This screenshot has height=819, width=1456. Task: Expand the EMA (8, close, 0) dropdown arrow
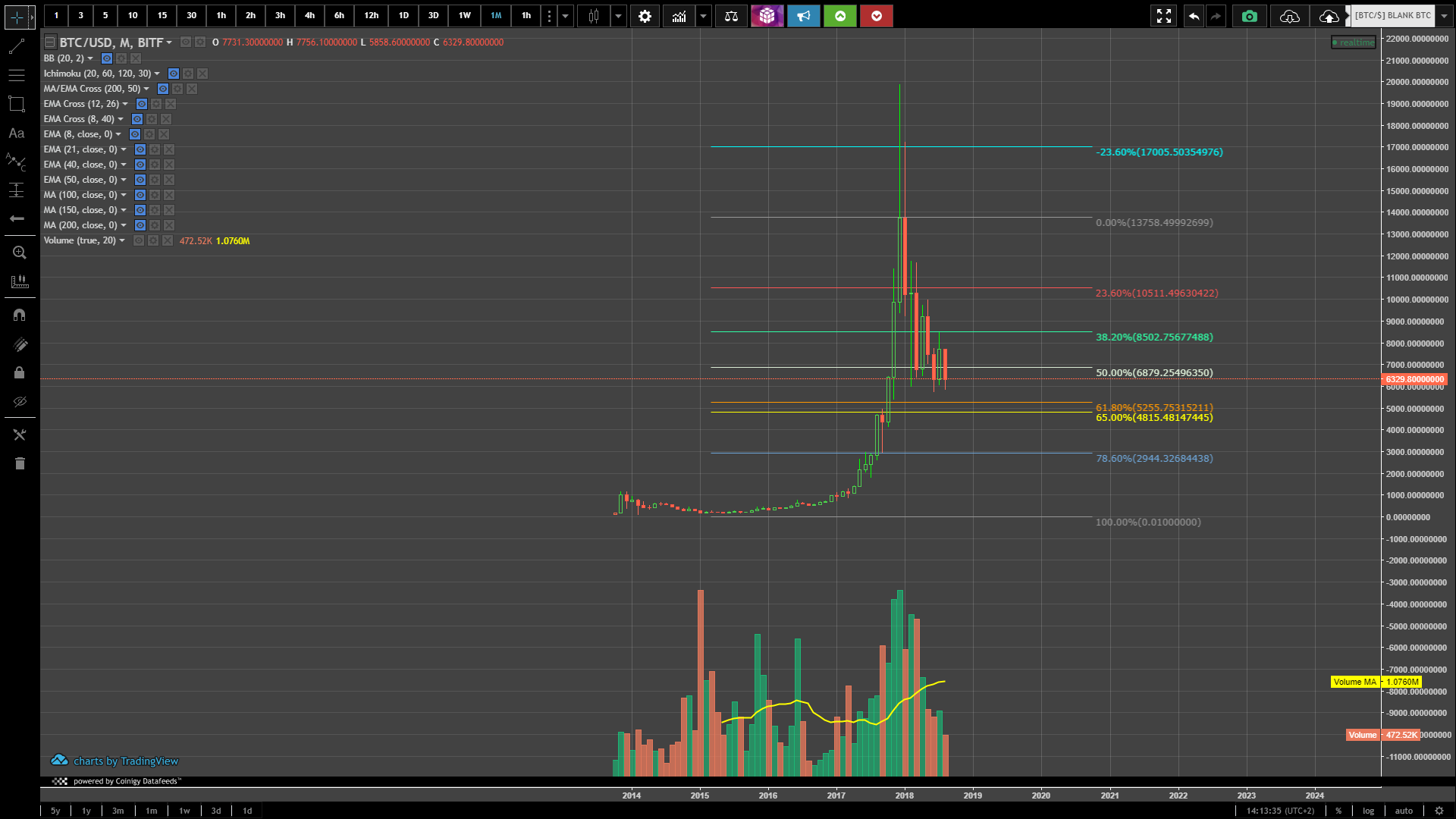(118, 134)
